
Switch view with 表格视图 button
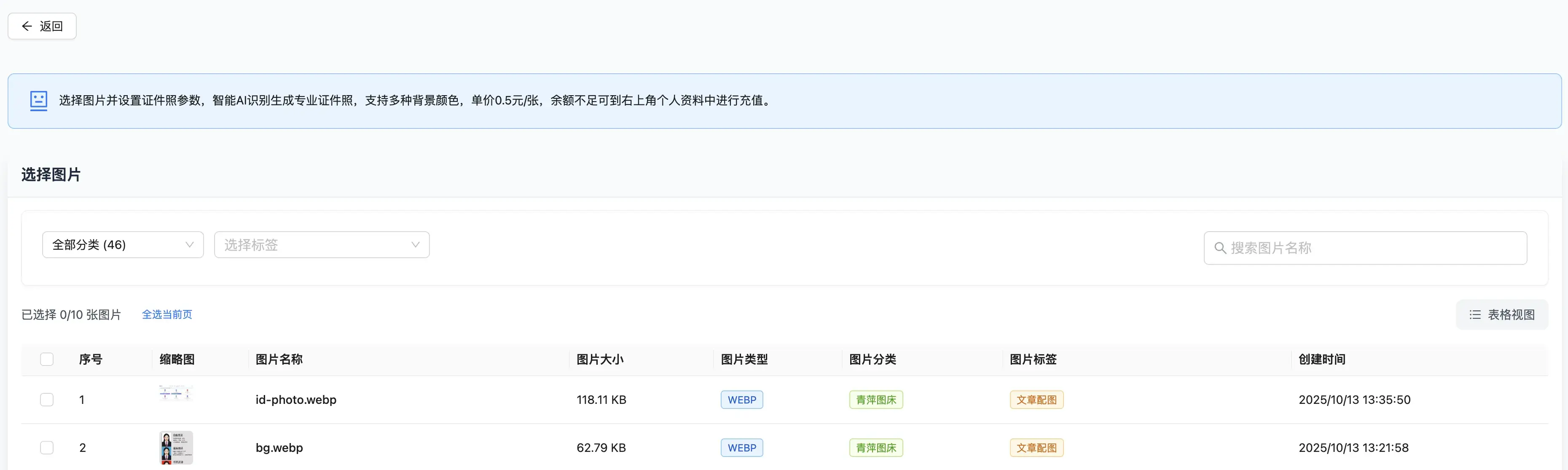1502,315
